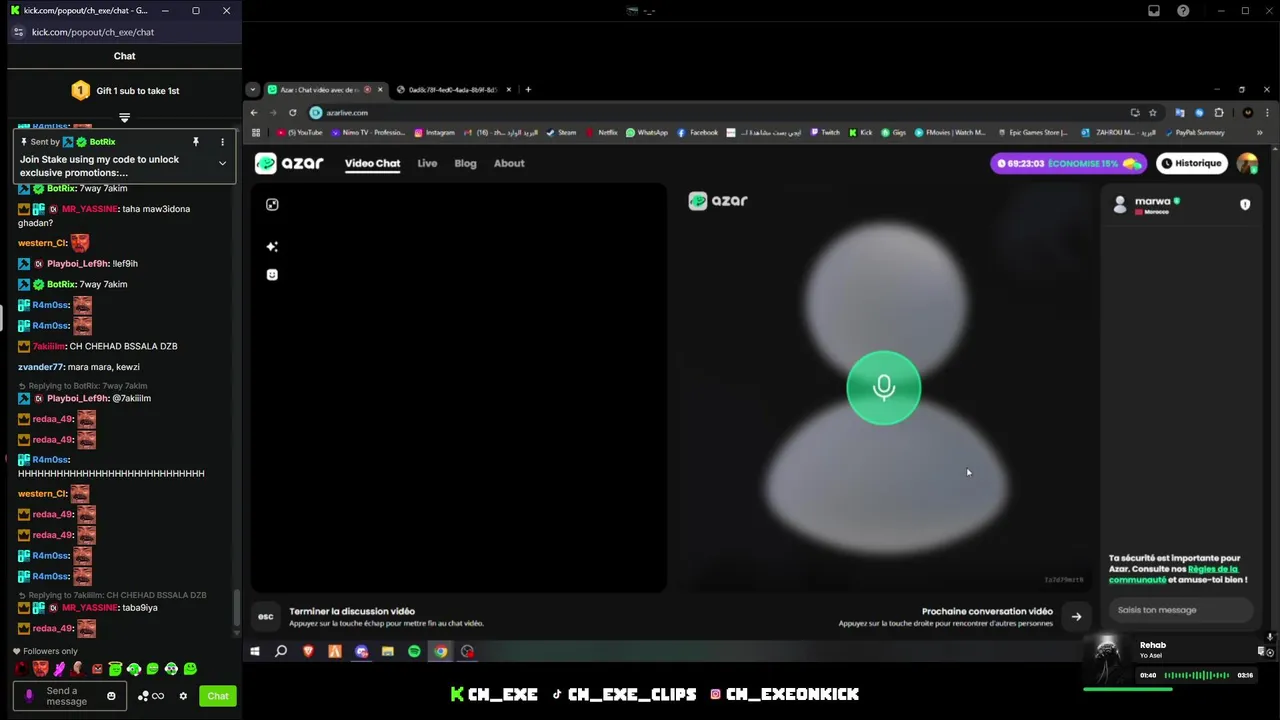Open the Facebook bookmark
Viewport: 1280px width, 720px height.
tap(698, 132)
